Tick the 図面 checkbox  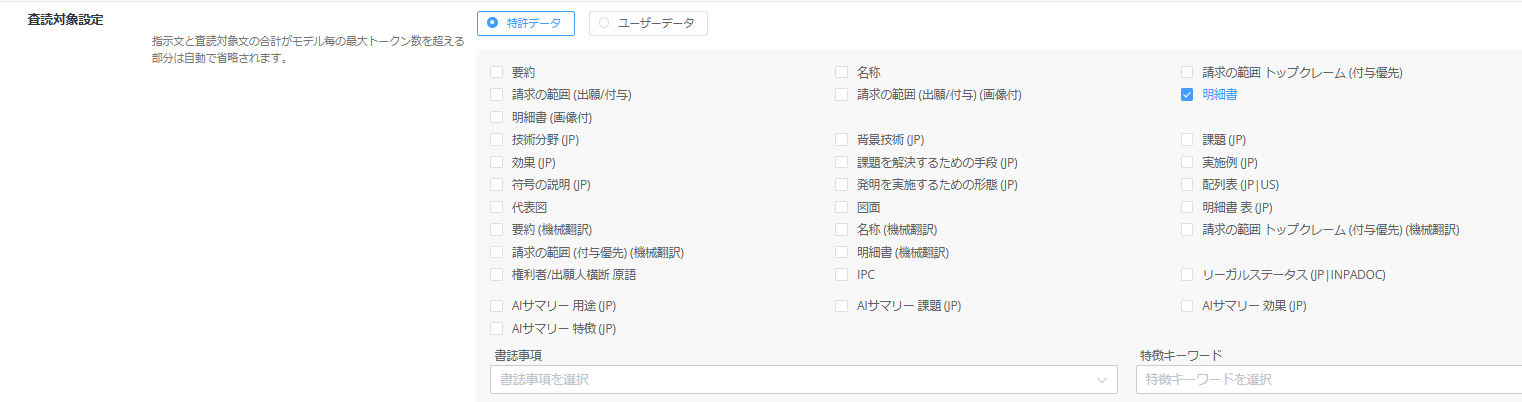point(842,208)
